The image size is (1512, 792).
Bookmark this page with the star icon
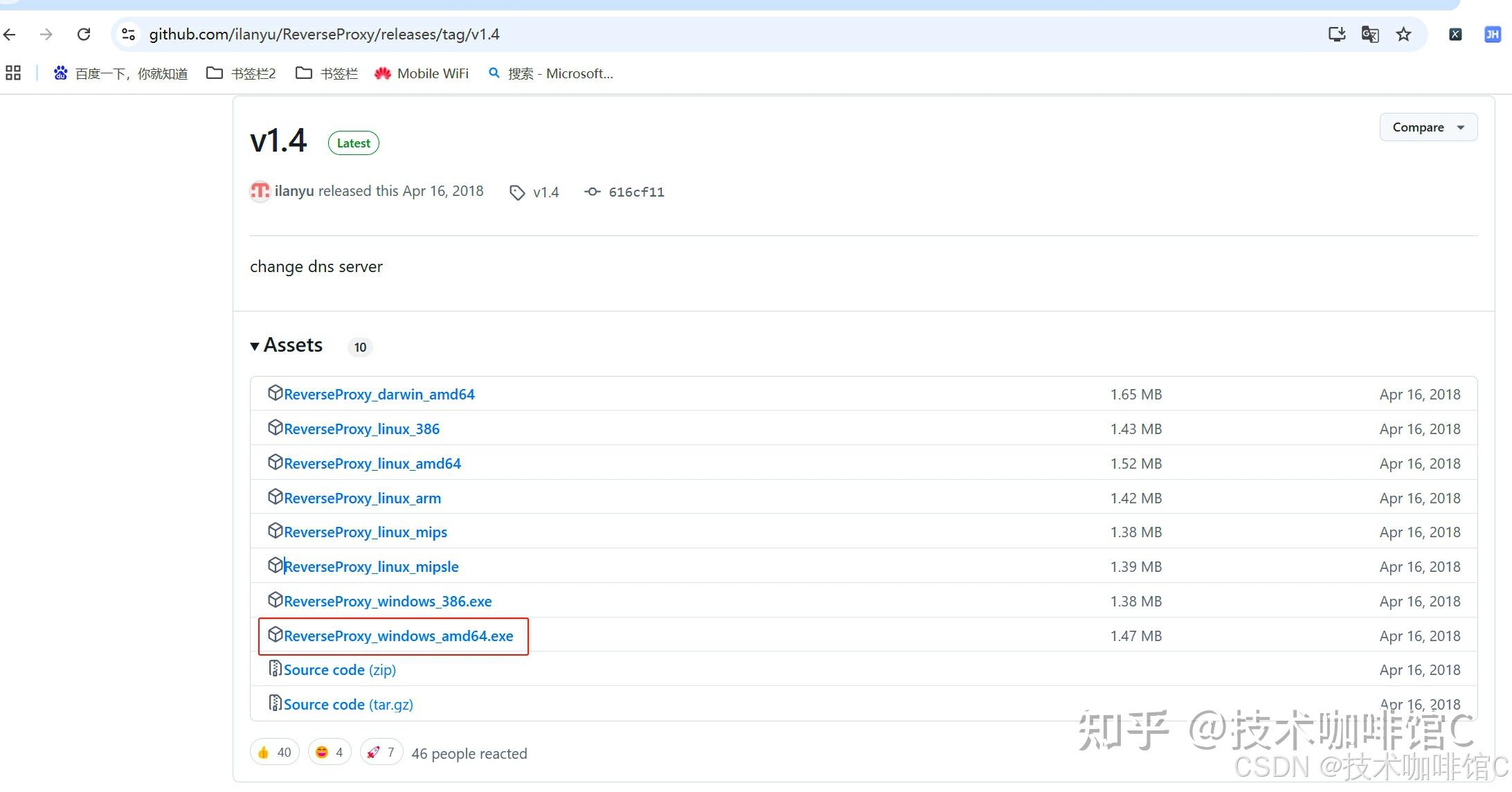click(1403, 34)
